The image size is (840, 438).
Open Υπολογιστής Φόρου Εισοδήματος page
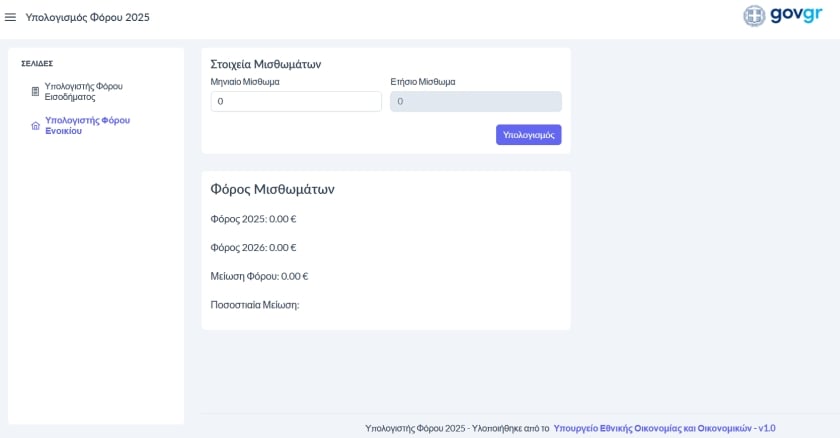point(83,92)
